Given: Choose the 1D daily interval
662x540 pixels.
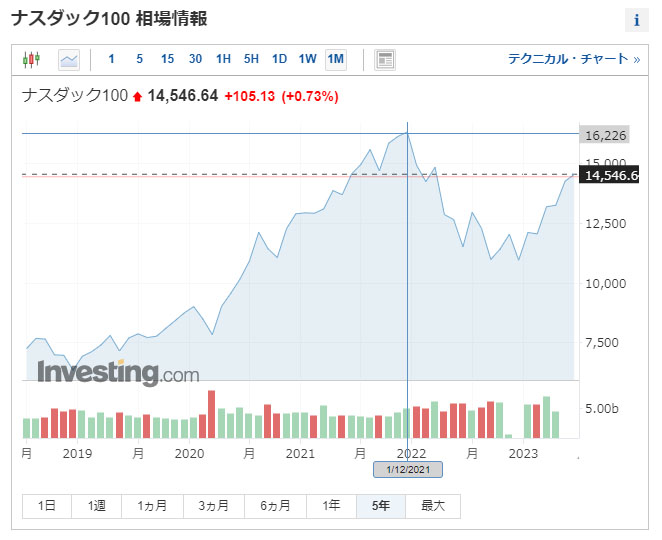Looking at the screenshot, I should [279, 59].
